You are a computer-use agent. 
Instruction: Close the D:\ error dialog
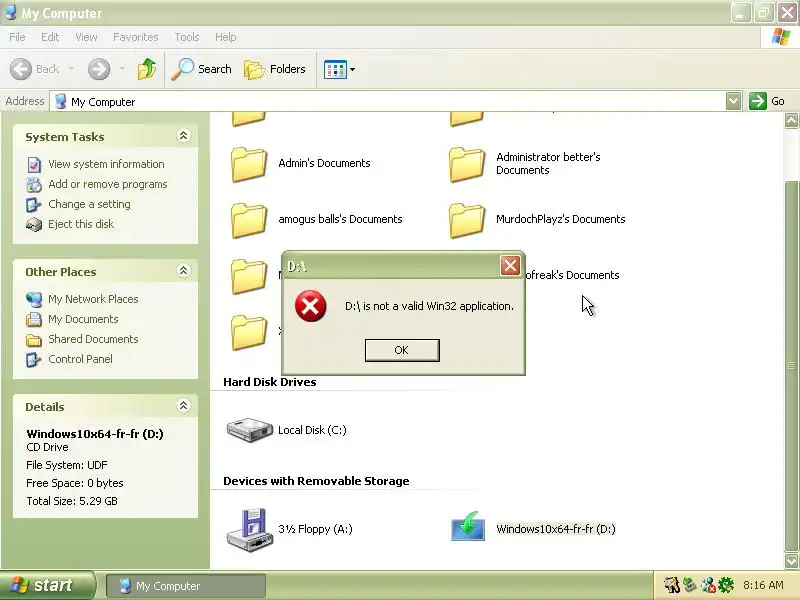click(x=510, y=265)
